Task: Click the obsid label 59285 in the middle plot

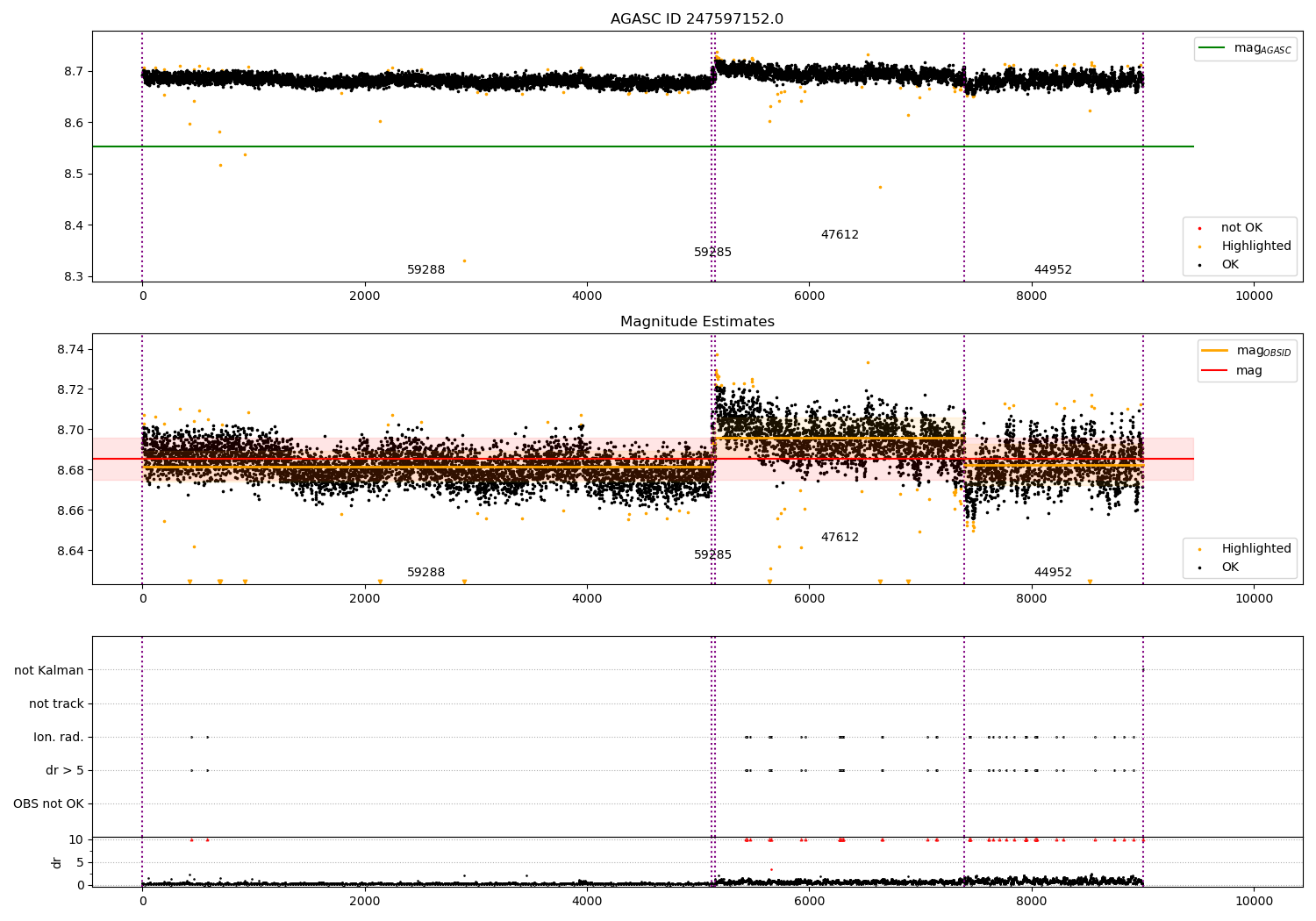Action: [712, 555]
